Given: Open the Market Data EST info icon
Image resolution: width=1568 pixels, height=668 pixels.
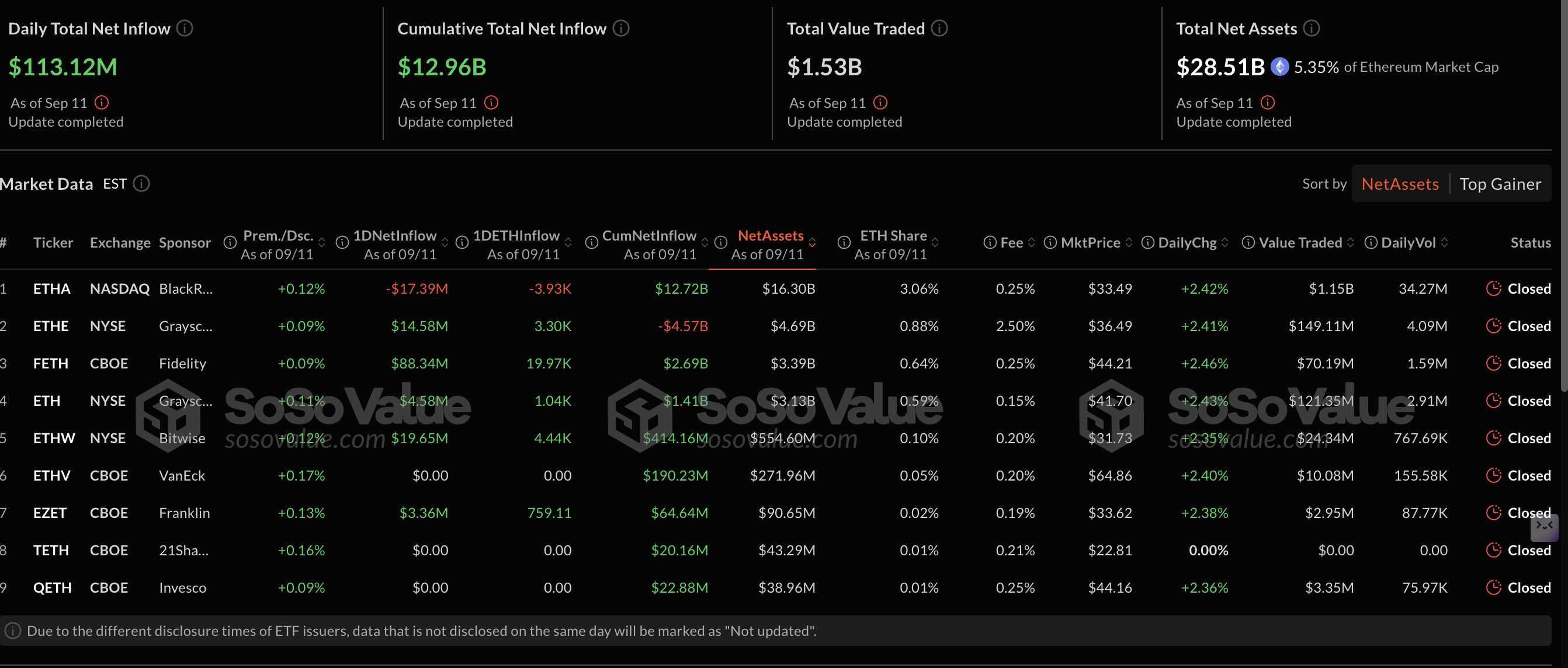Looking at the screenshot, I should [x=141, y=184].
